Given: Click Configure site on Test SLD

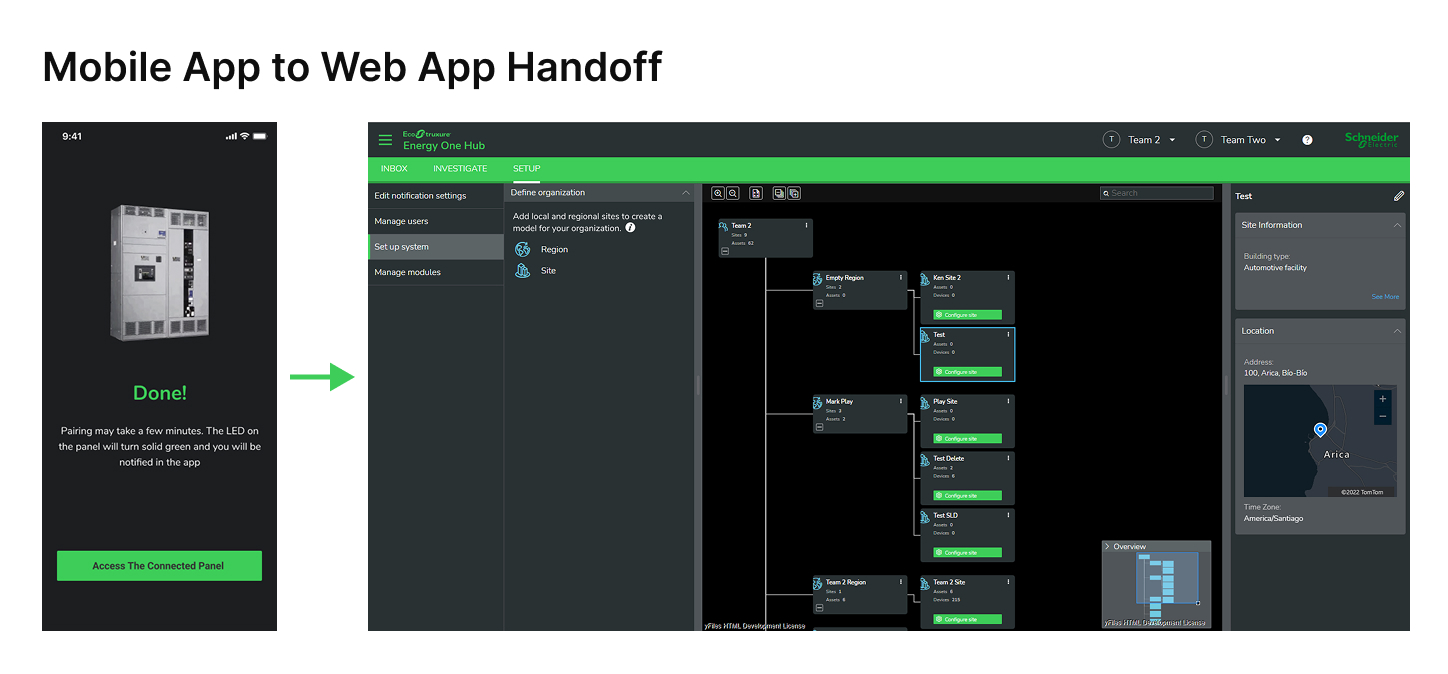Looking at the screenshot, I should click(967, 553).
